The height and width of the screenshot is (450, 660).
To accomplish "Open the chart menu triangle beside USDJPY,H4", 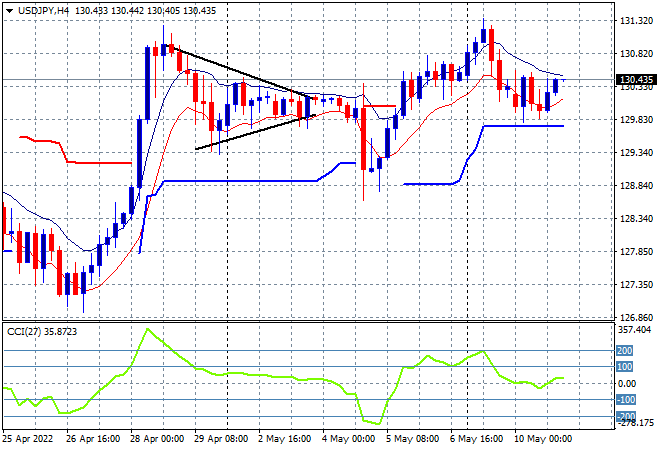I will [x=9, y=11].
